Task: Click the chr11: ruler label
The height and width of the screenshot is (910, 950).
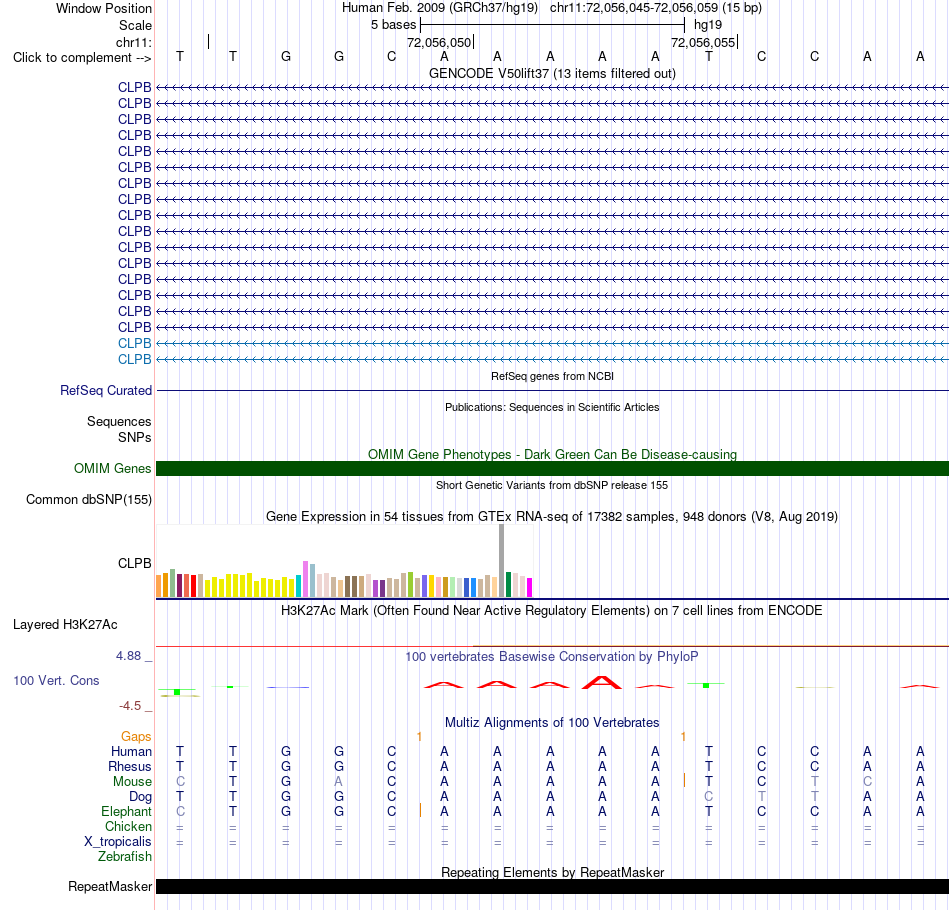Action: tap(133, 42)
